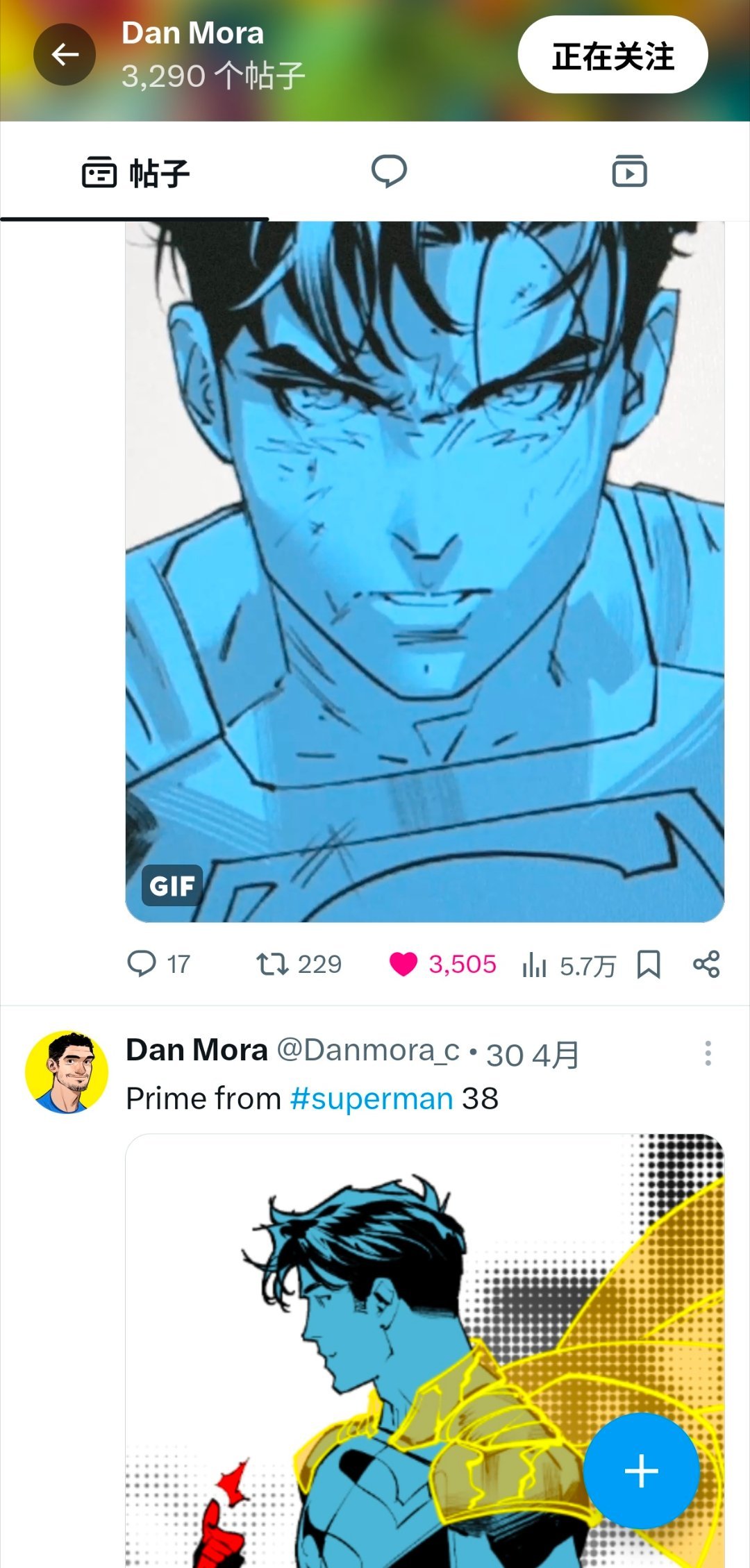Switch to the 帖子 posts tab
The width and height of the screenshot is (750, 1568).
coord(135,173)
